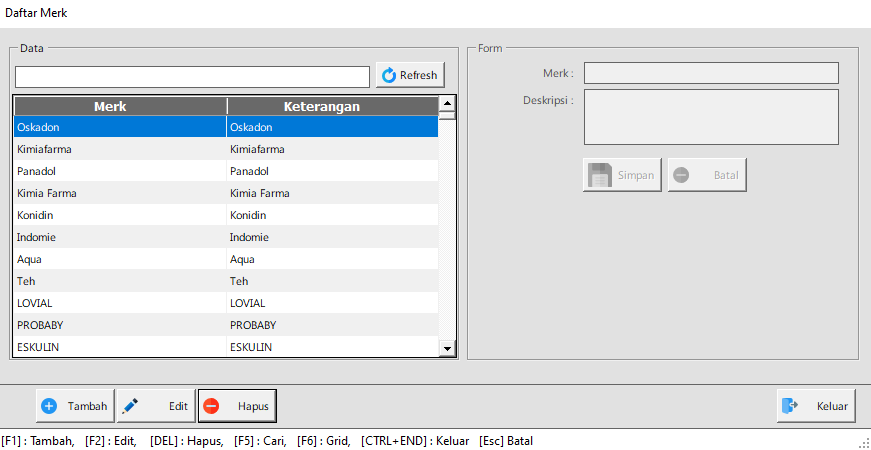Select LOVIAL row in Merk column
This screenshot has width=871, height=450.
coord(120,303)
